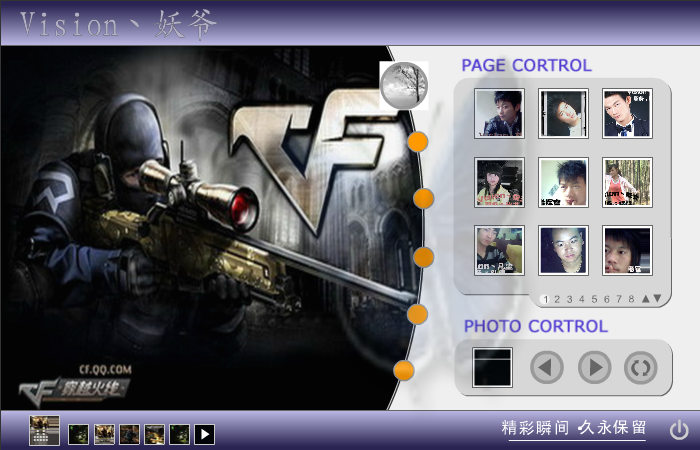Click the 精彩瞬间 久永保留 link text
The image size is (700, 450).
point(574,428)
